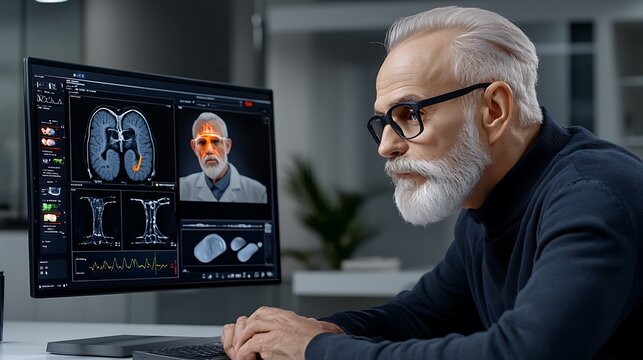The image size is (643, 360).
Task: Click the orange highlighted lesion on brain scan
Action: (x=138, y=163)
